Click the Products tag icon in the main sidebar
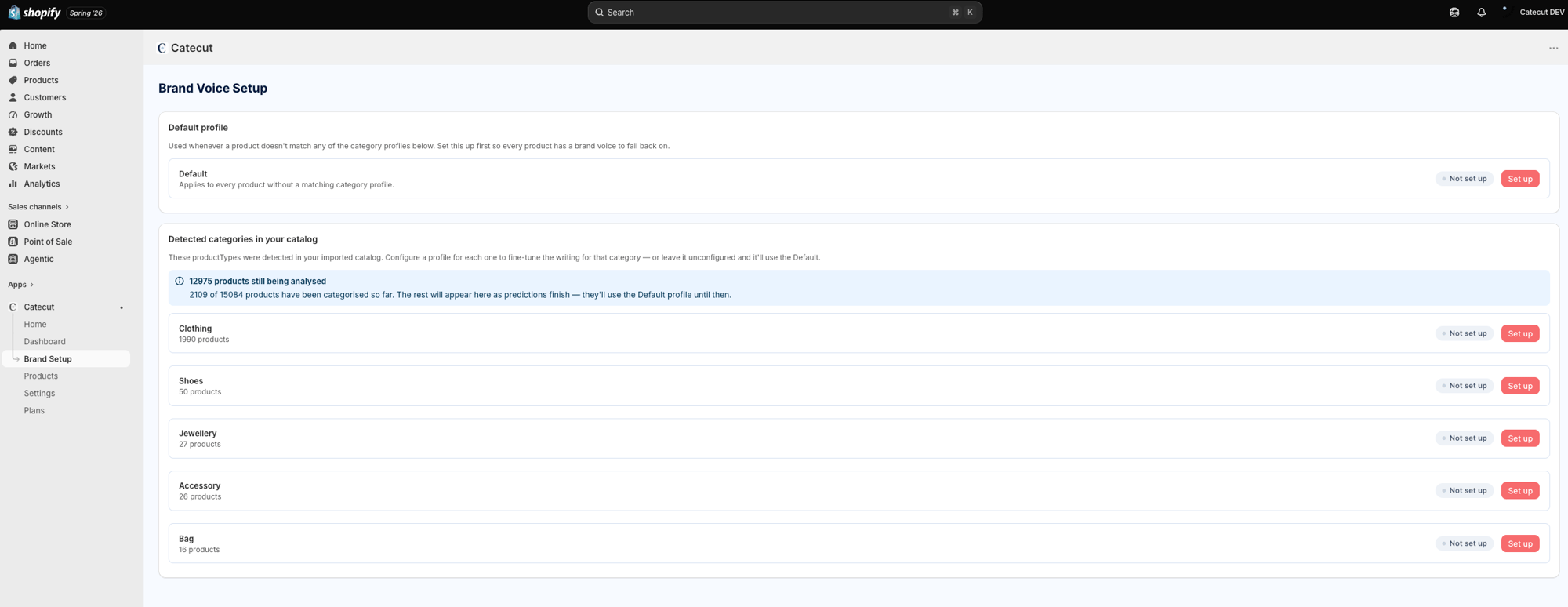The width and height of the screenshot is (1568, 607). [13, 80]
